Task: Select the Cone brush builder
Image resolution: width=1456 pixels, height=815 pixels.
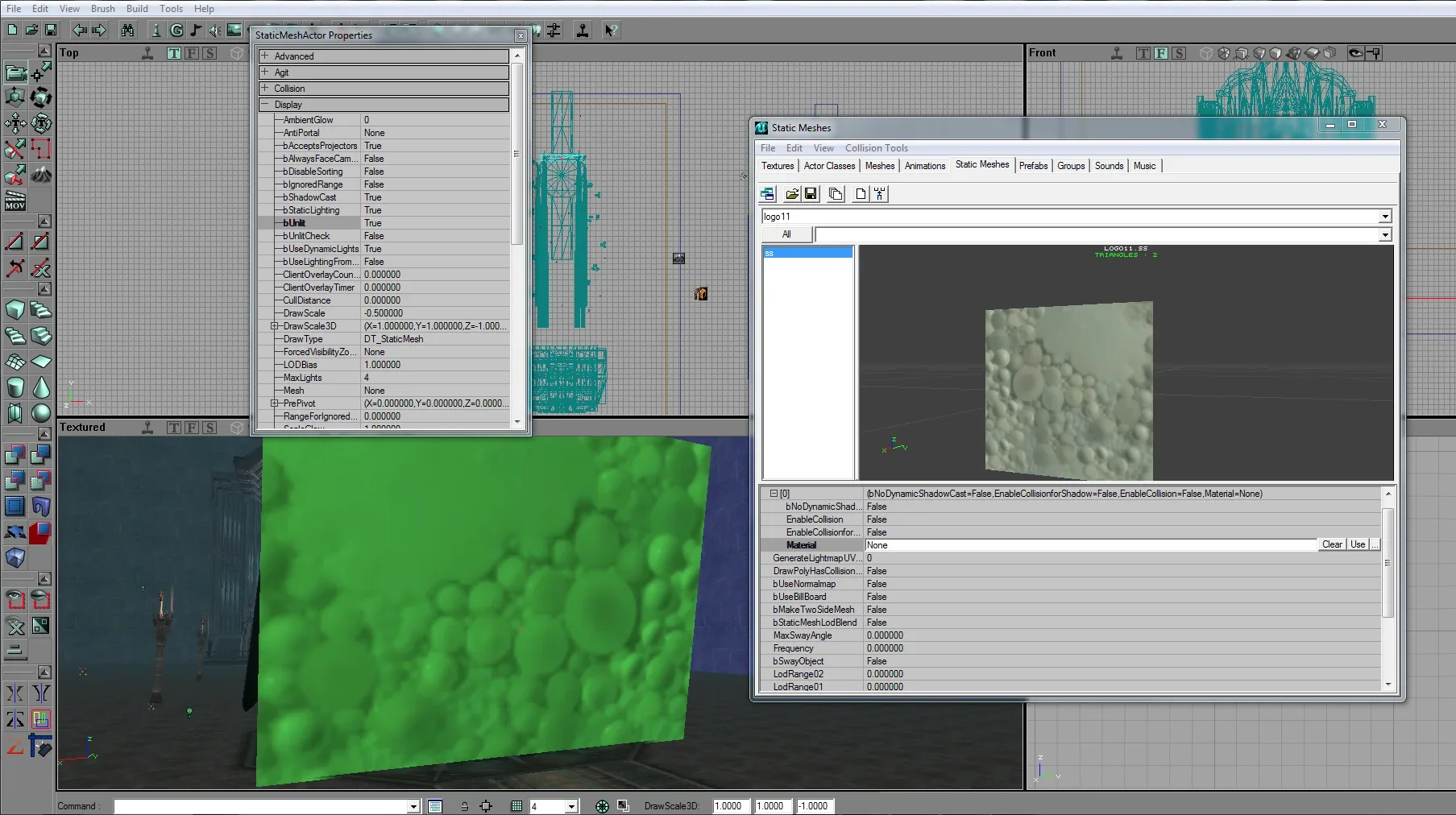Action: [x=40, y=387]
